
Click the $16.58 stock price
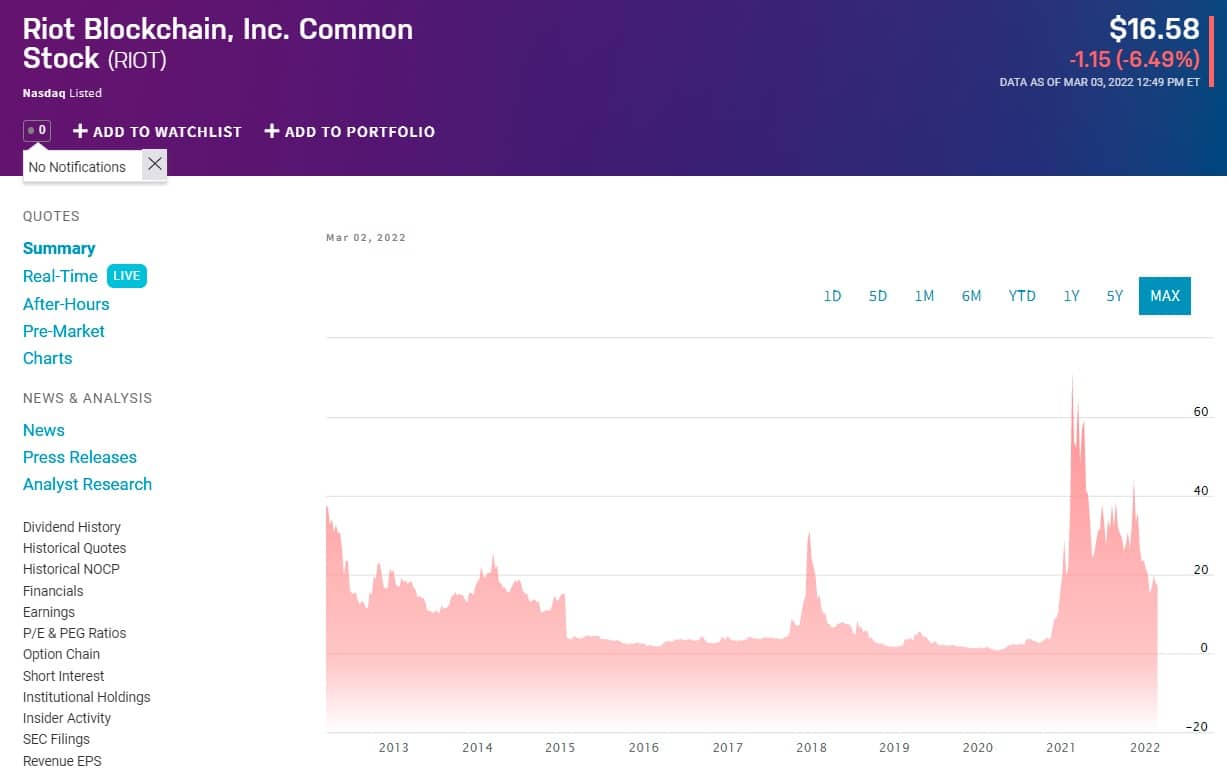coord(1154,29)
